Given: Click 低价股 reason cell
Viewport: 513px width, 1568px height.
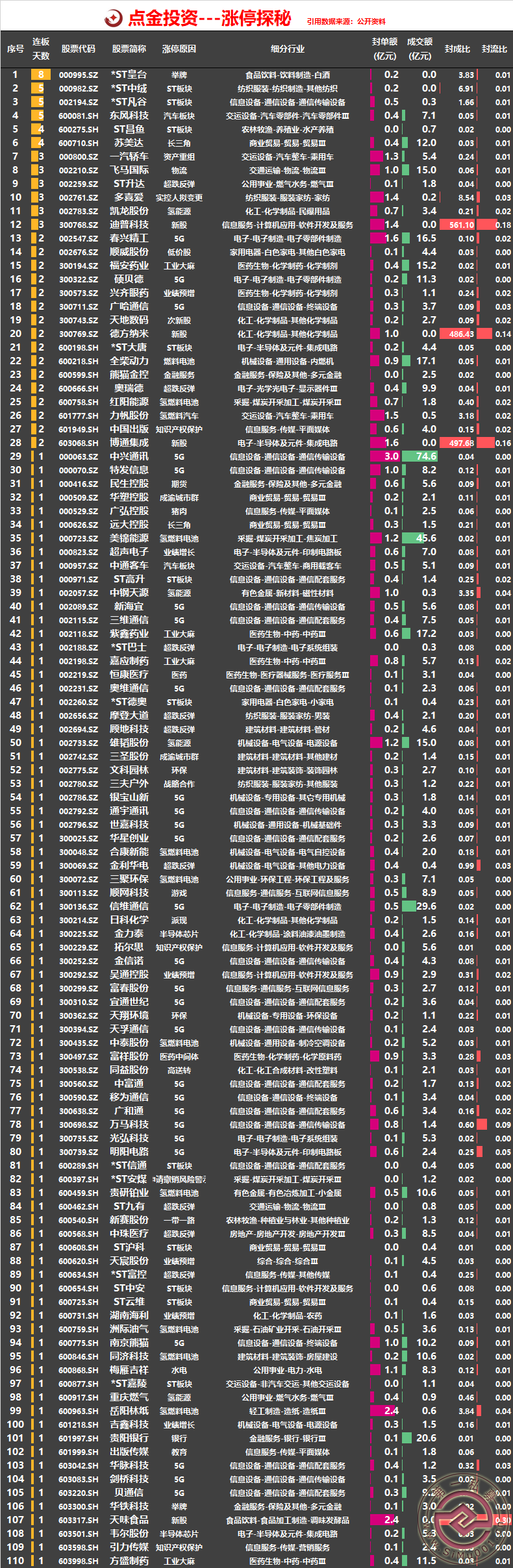Looking at the screenshot, I should tap(179, 252).
